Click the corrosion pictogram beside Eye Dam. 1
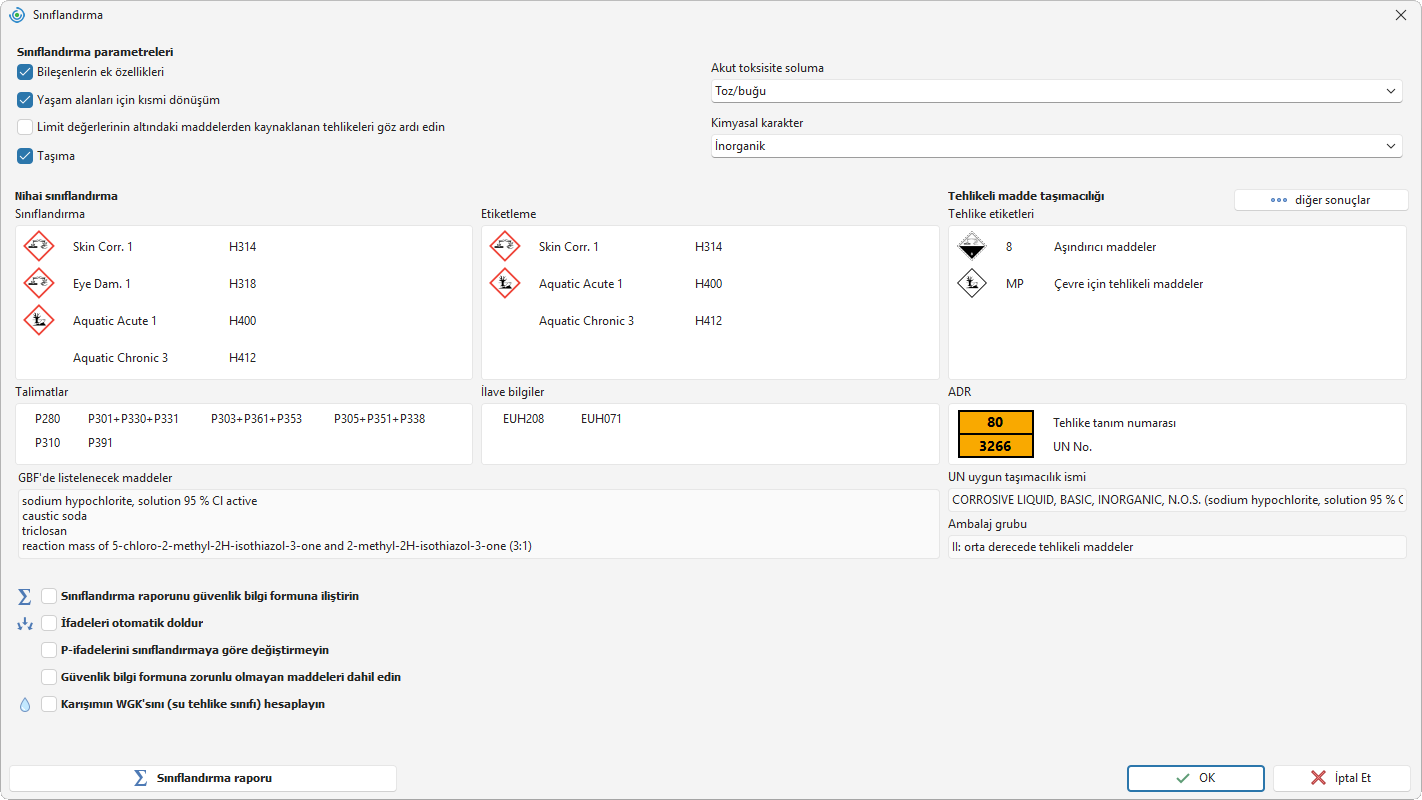Viewport: 1422px width, 800px height. click(x=39, y=283)
